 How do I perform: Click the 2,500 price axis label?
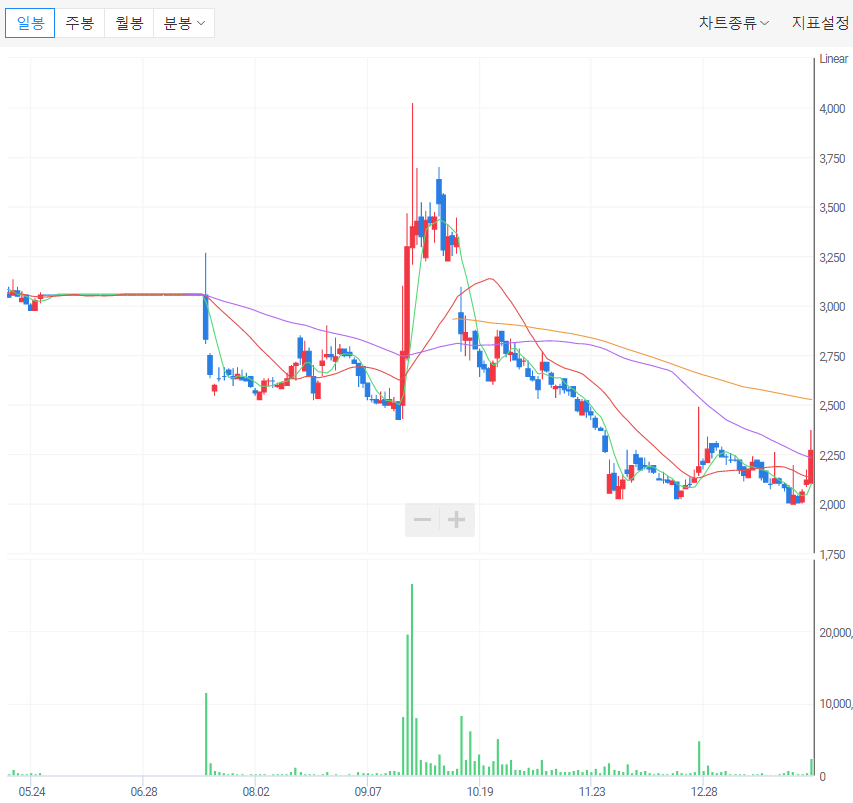point(832,406)
